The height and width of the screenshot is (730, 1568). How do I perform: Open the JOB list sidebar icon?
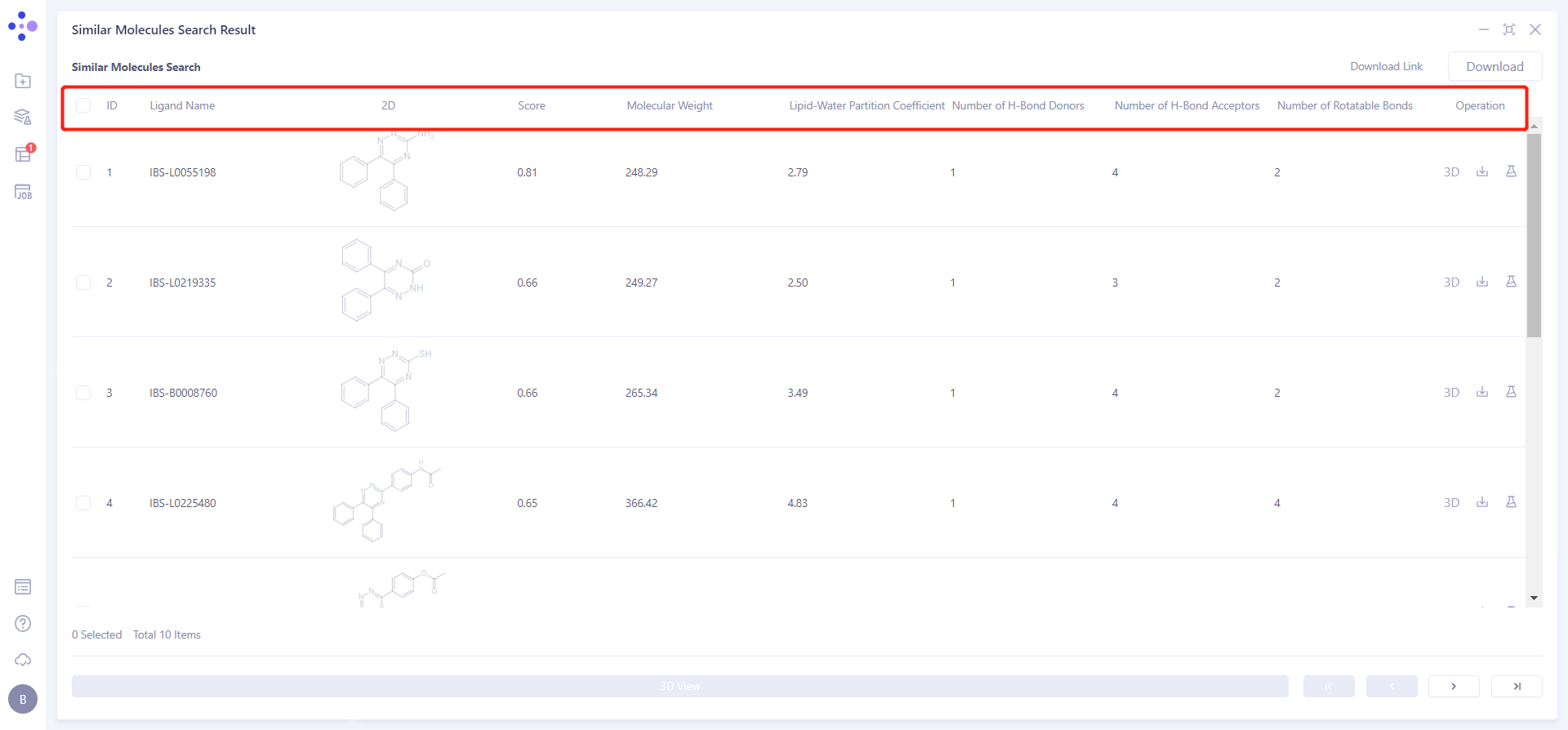coord(23,192)
